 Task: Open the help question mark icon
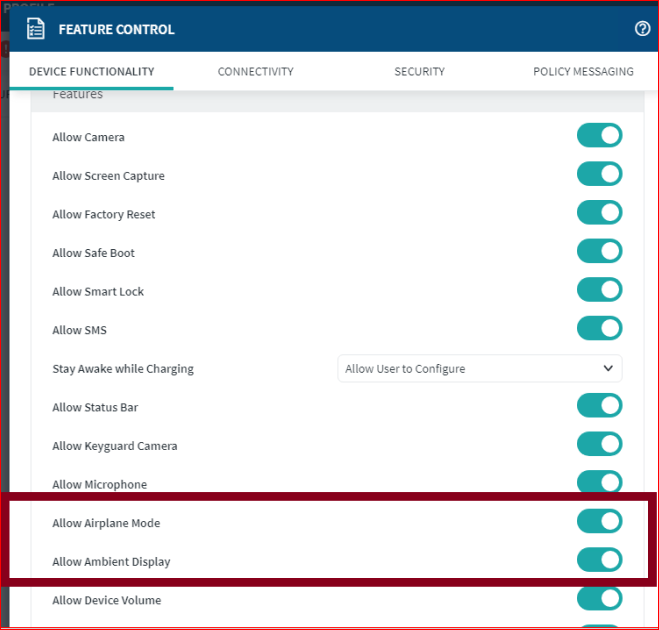[x=642, y=29]
